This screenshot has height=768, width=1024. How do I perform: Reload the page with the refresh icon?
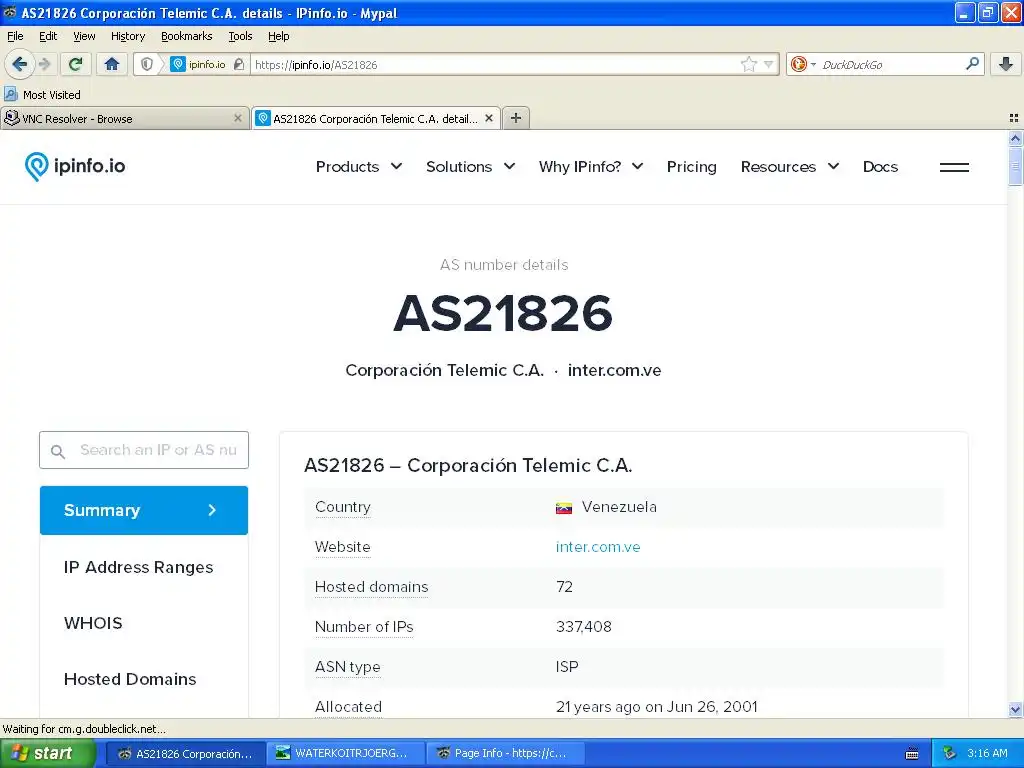click(x=75, y=64)
